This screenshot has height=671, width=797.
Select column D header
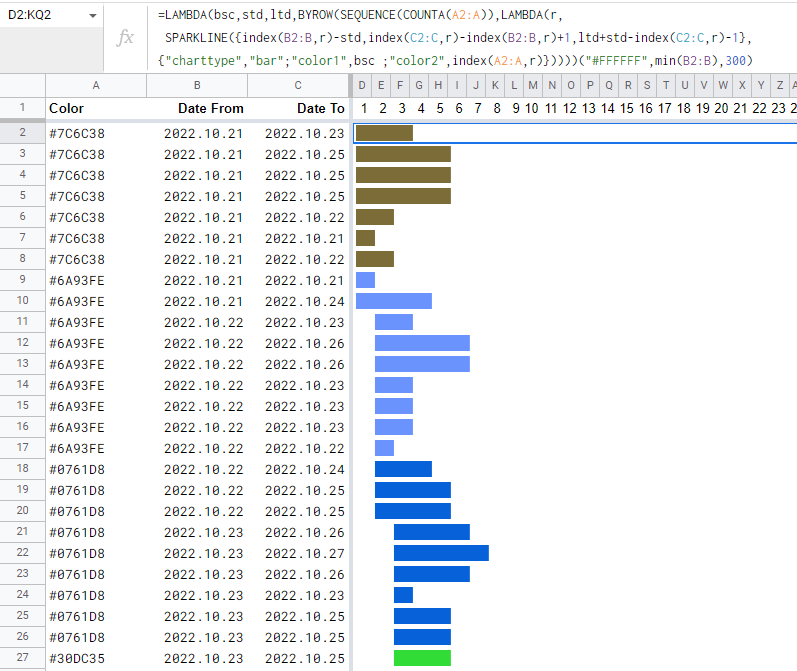click(x=362, y=85)
